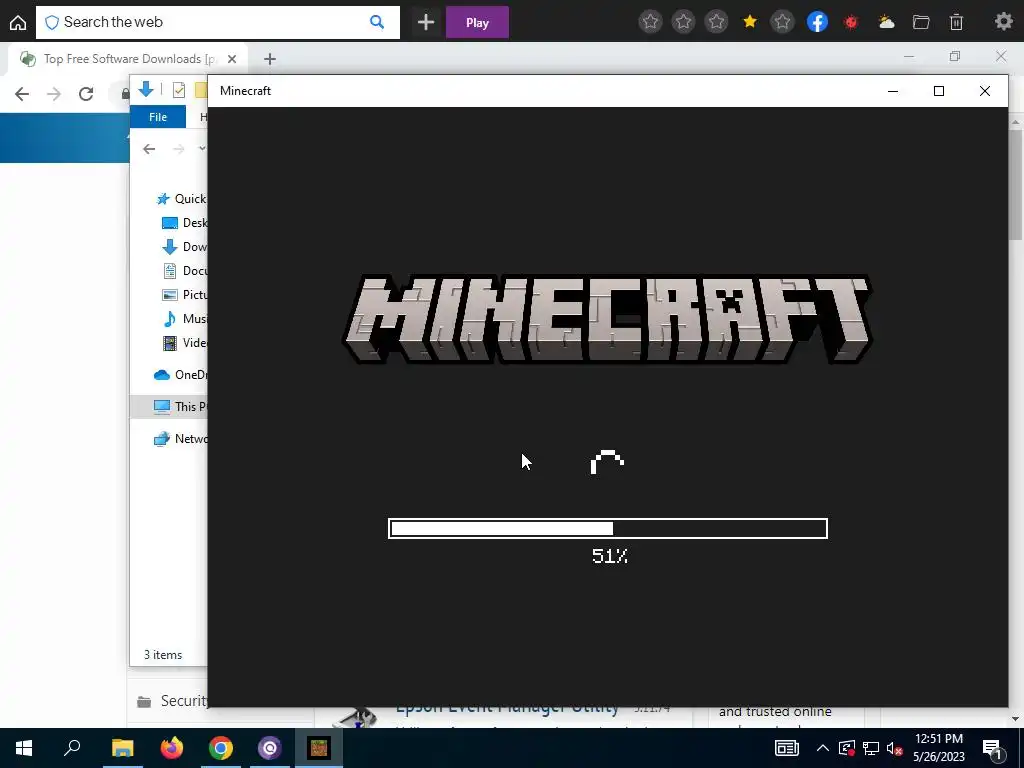Click the 3 items status text in Explorer
Viewport: 1024px width, 768px height.
click(163, 654)
